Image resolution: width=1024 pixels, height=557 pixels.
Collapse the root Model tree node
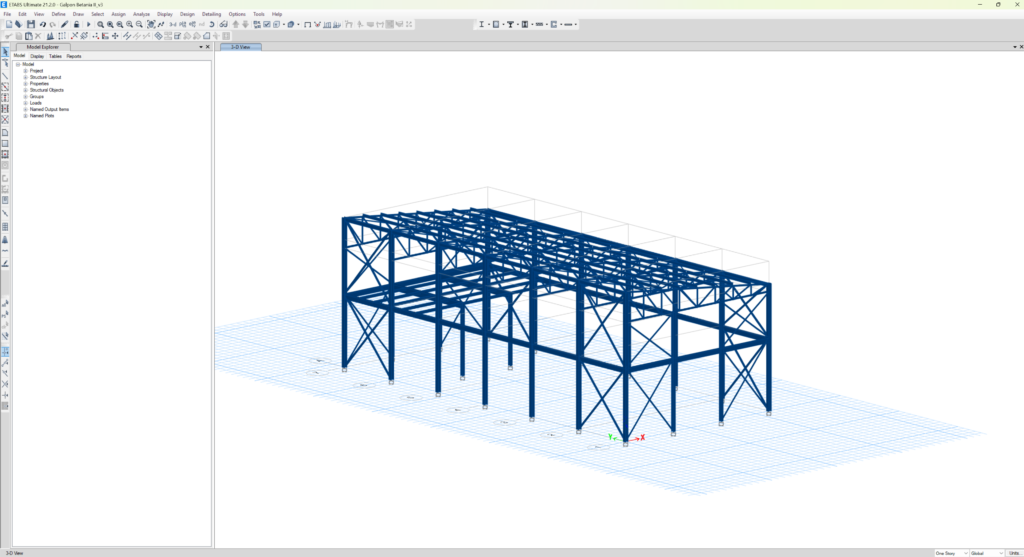coord(18,64)
